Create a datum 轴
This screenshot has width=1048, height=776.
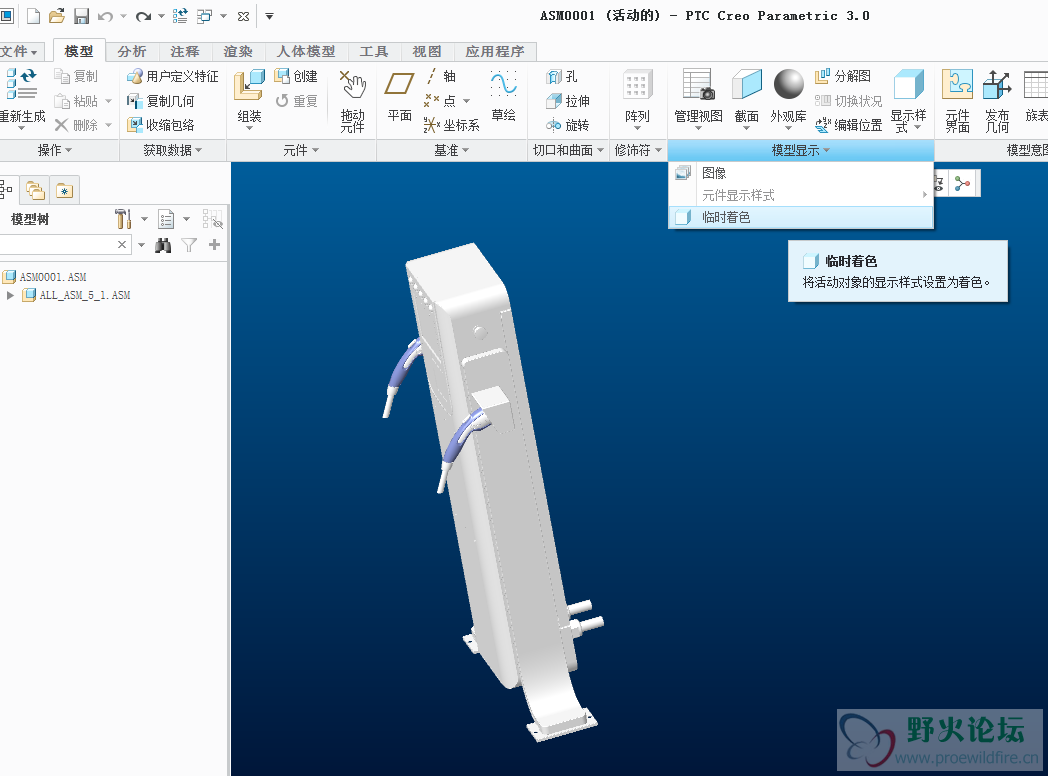(440, 76)
